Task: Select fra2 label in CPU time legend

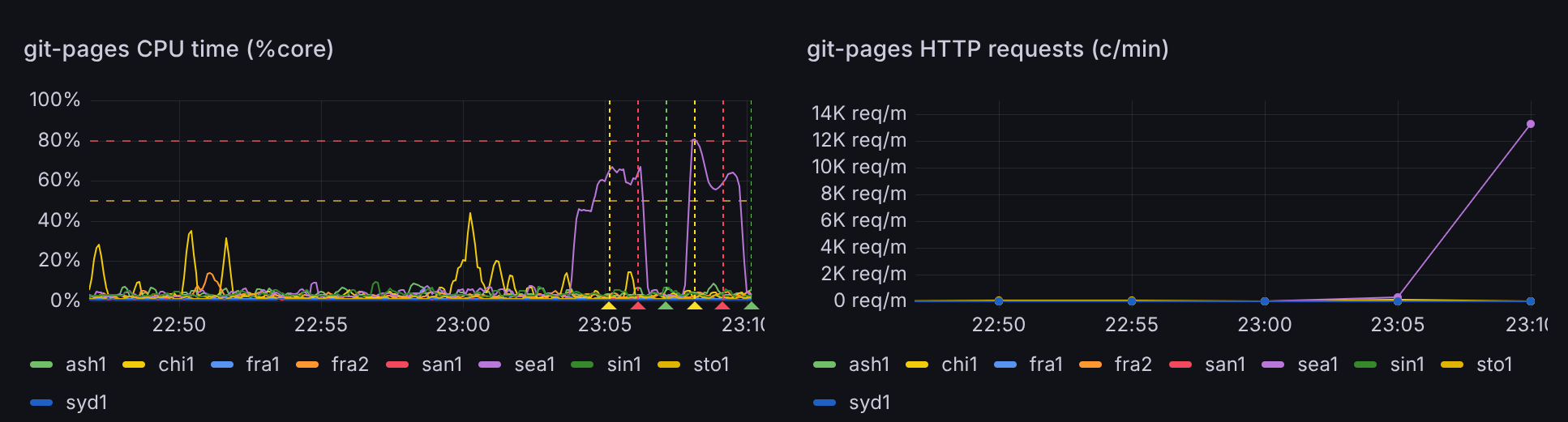Action: click(x=349, y=364)
